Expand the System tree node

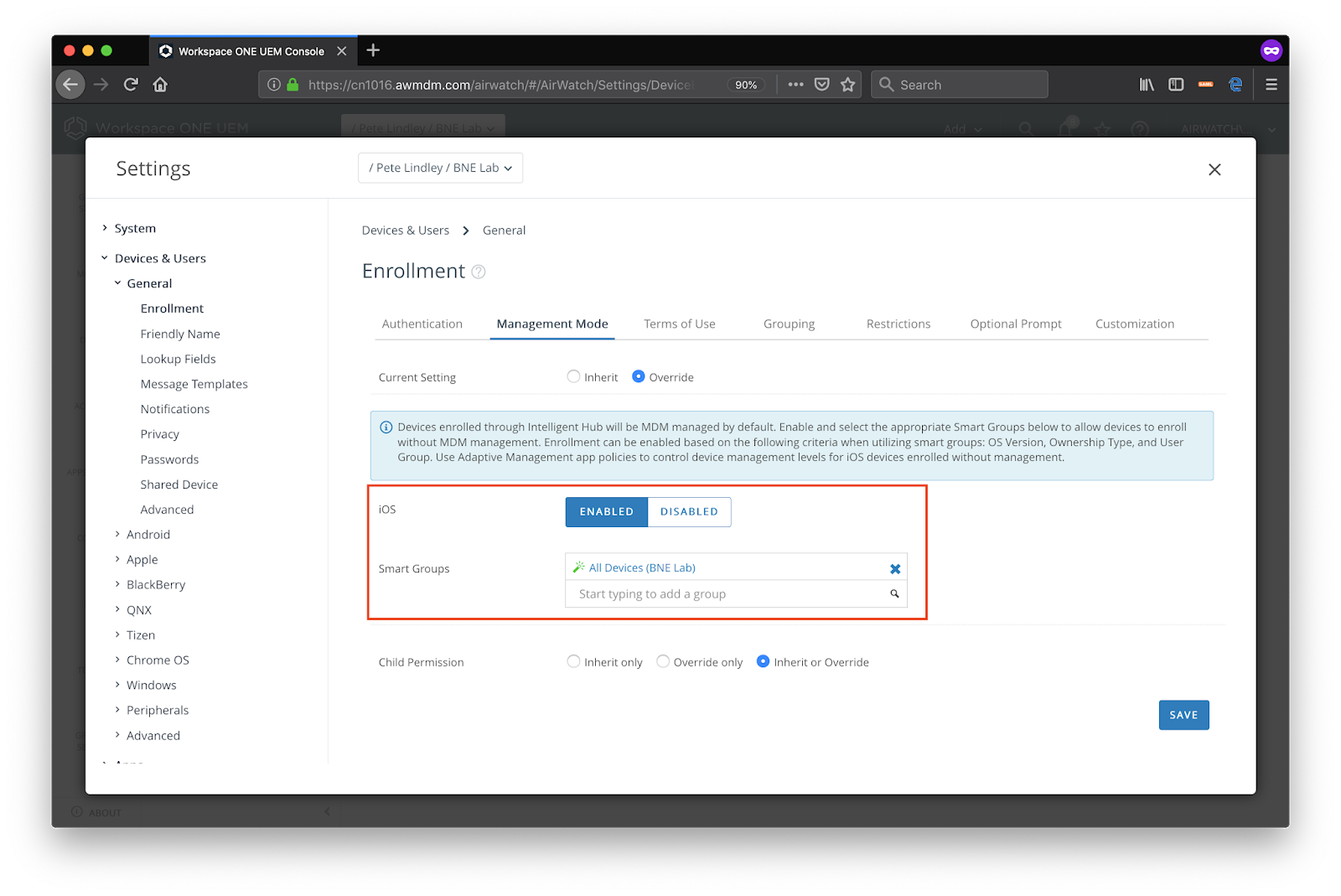click(x=105, y=228)
